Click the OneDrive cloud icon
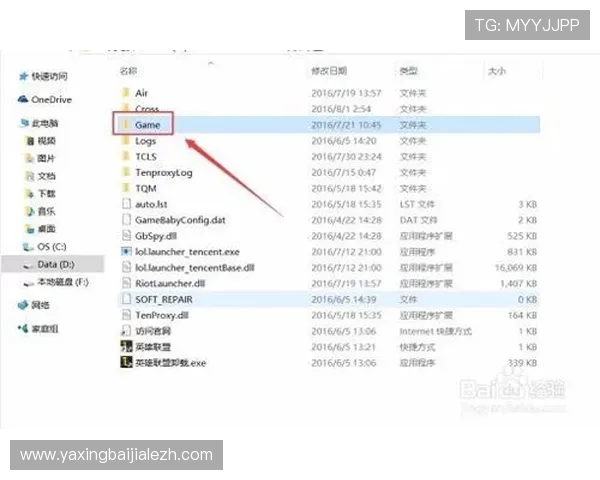This screenshot has width=600, height=480. [x=23, y=99]
